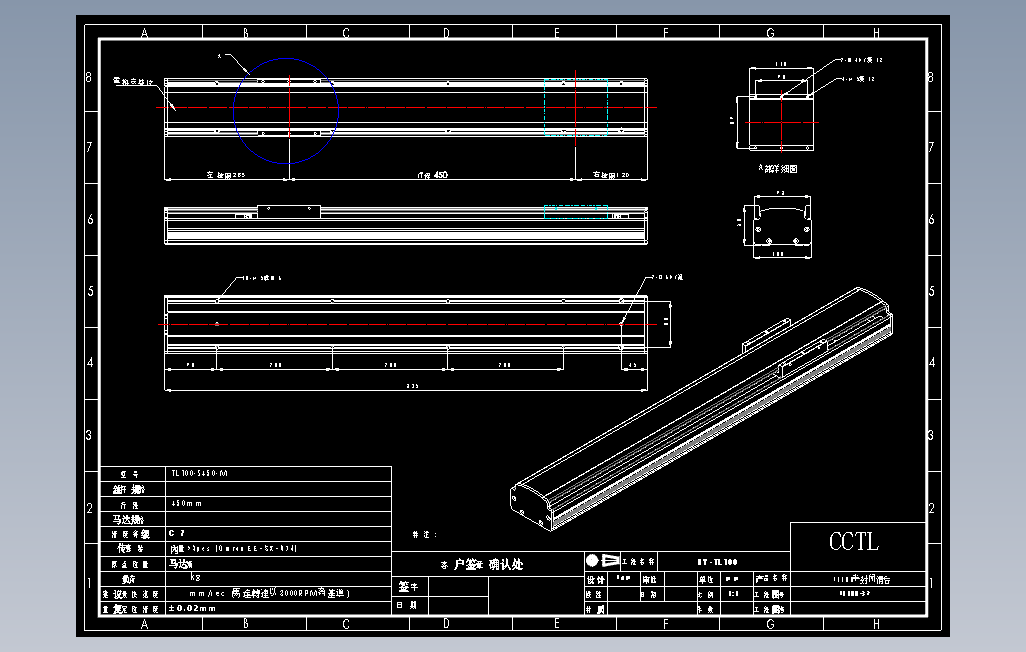Viewport: 1026px width, 652px height.
Task: Click the 马达侧 origin position cell
Action: [279, 564]
